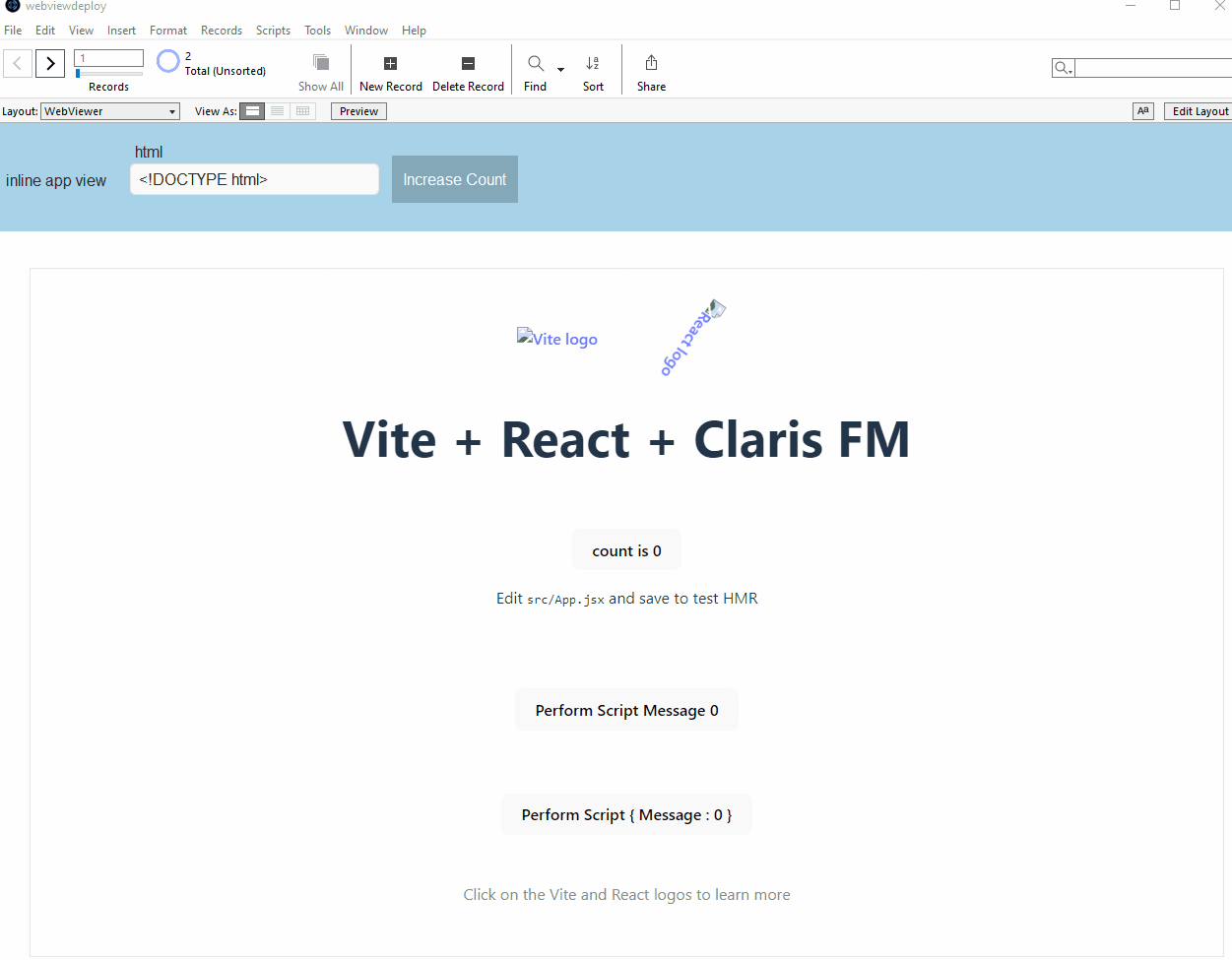Go to next record arrow
This screenshot has height=960, width=1232.
(x=50, y=63)
